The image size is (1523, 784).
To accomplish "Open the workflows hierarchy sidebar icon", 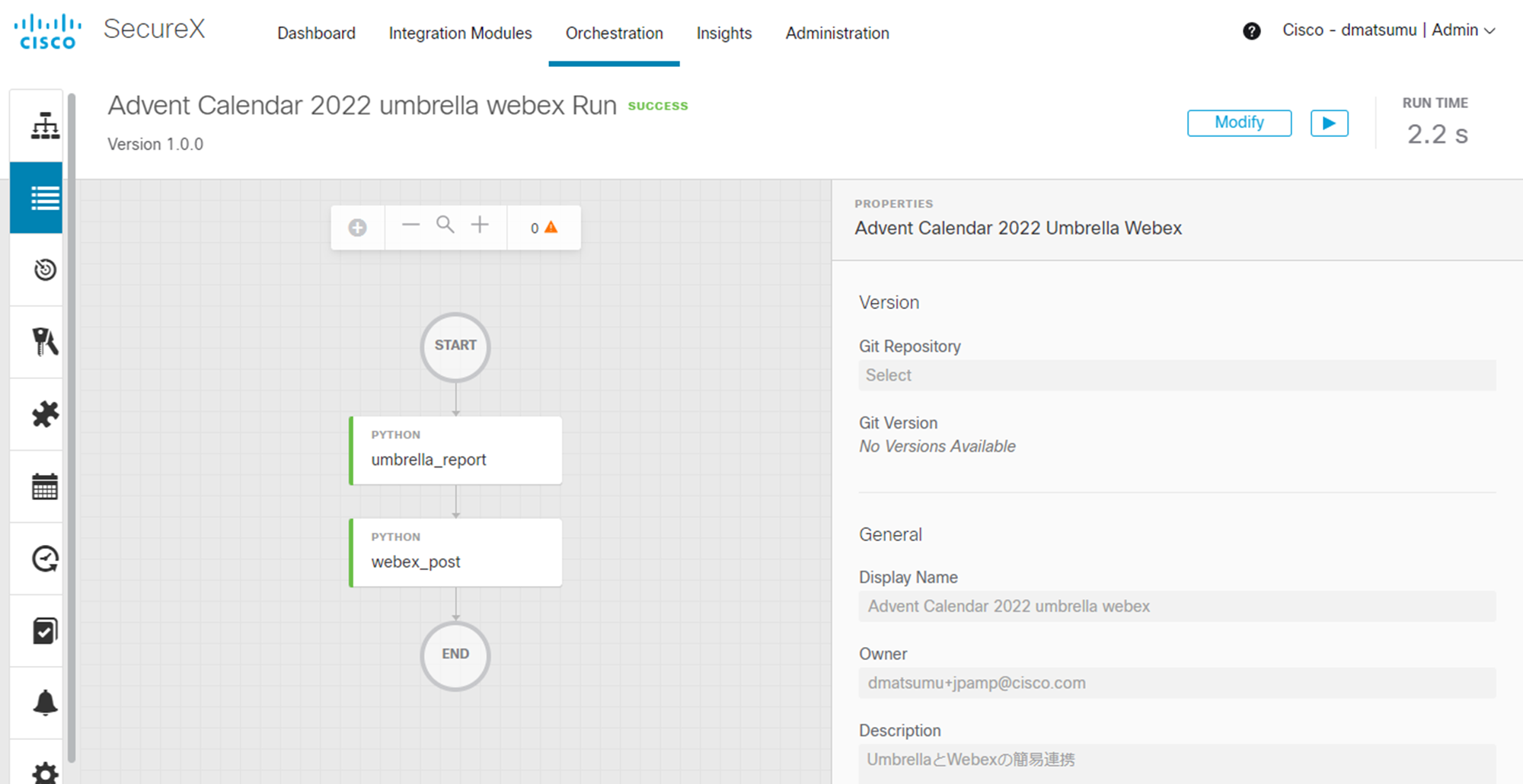I will (x=45, y=126).
